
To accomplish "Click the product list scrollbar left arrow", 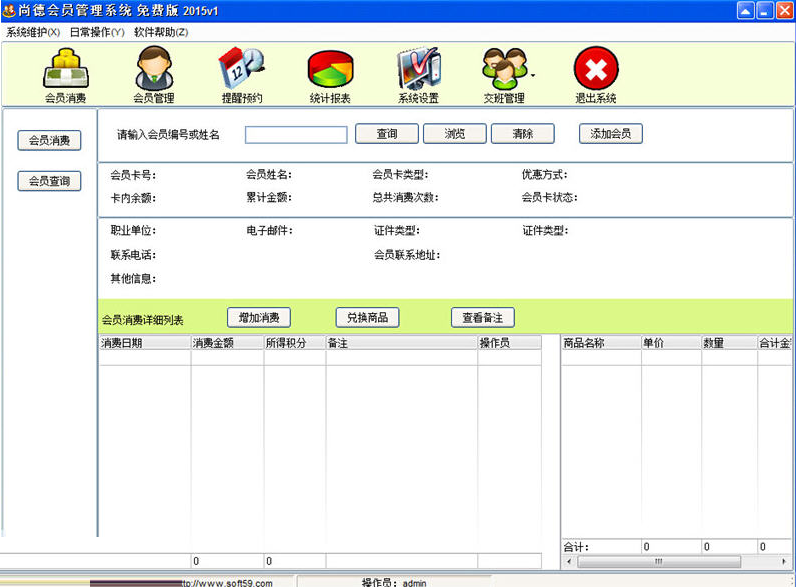I will click(569, 561).
